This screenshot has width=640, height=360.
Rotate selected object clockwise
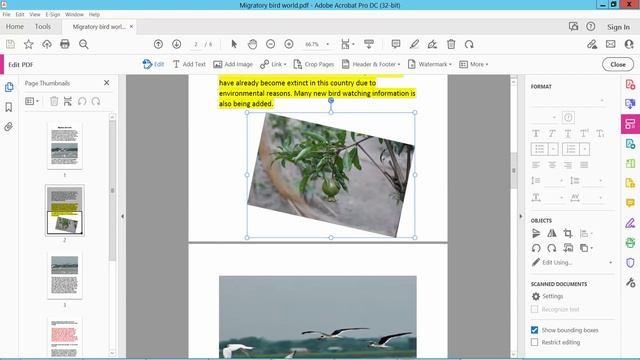[552, 248]
